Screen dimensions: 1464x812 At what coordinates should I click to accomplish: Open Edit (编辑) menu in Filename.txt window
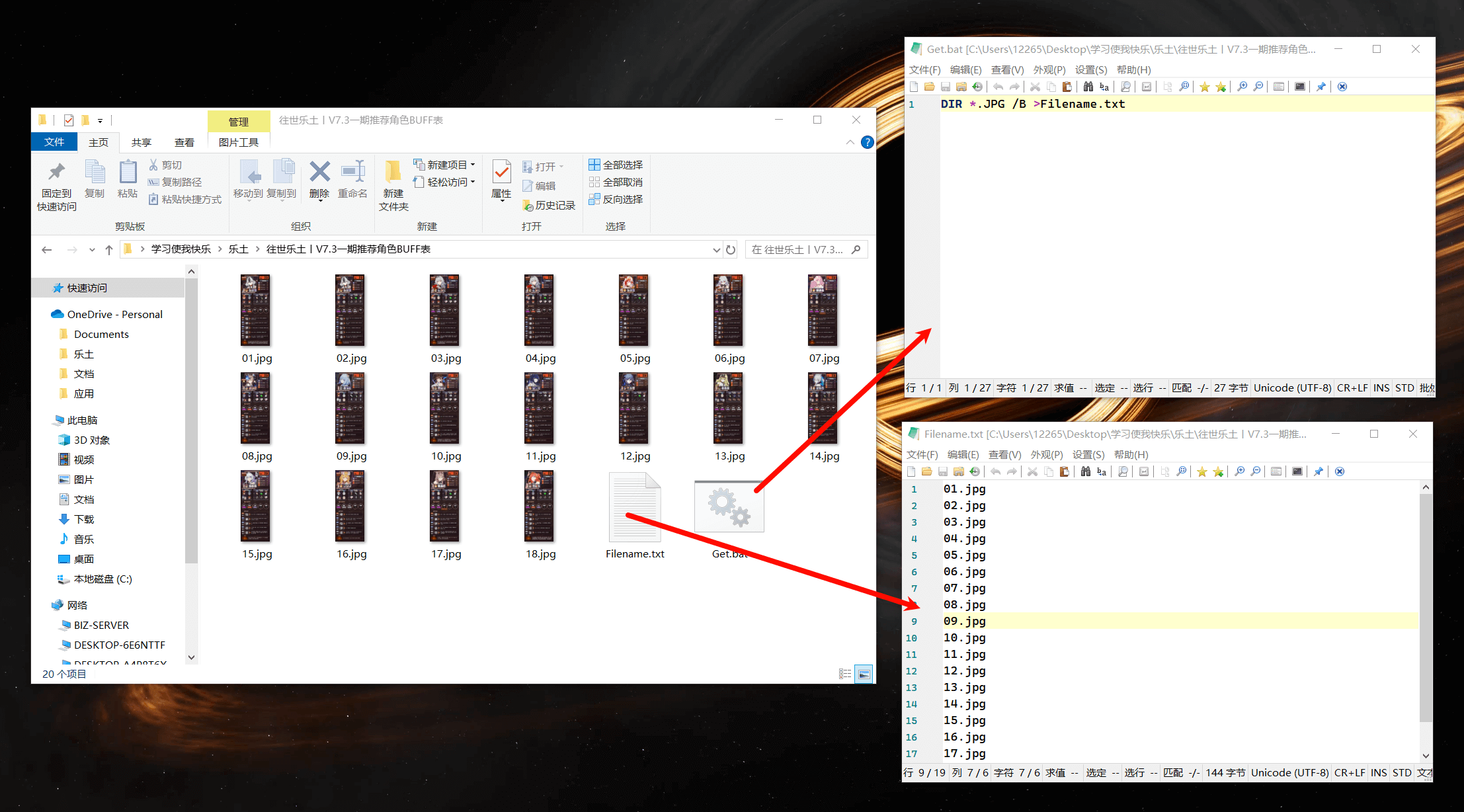[963, 455]
